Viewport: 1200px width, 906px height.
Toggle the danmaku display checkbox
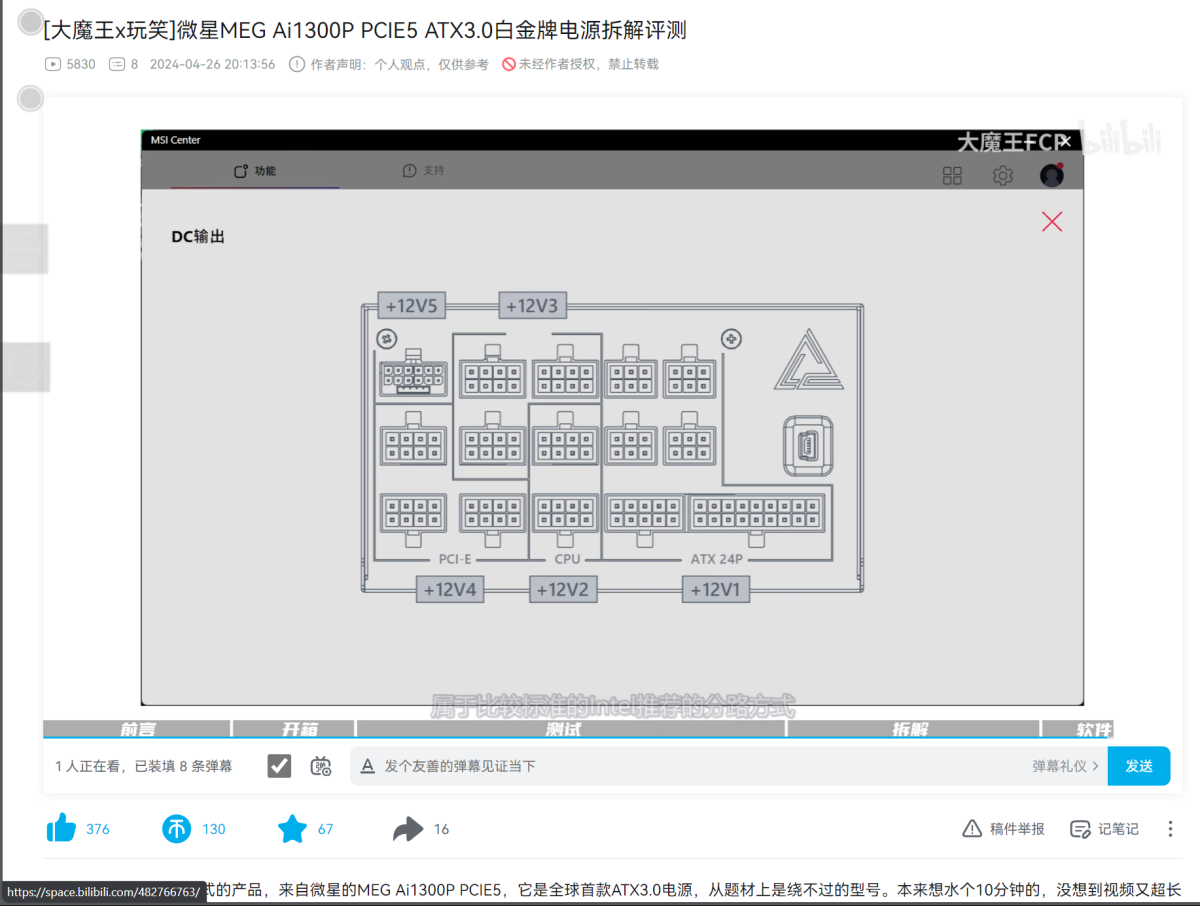point(279,766)
